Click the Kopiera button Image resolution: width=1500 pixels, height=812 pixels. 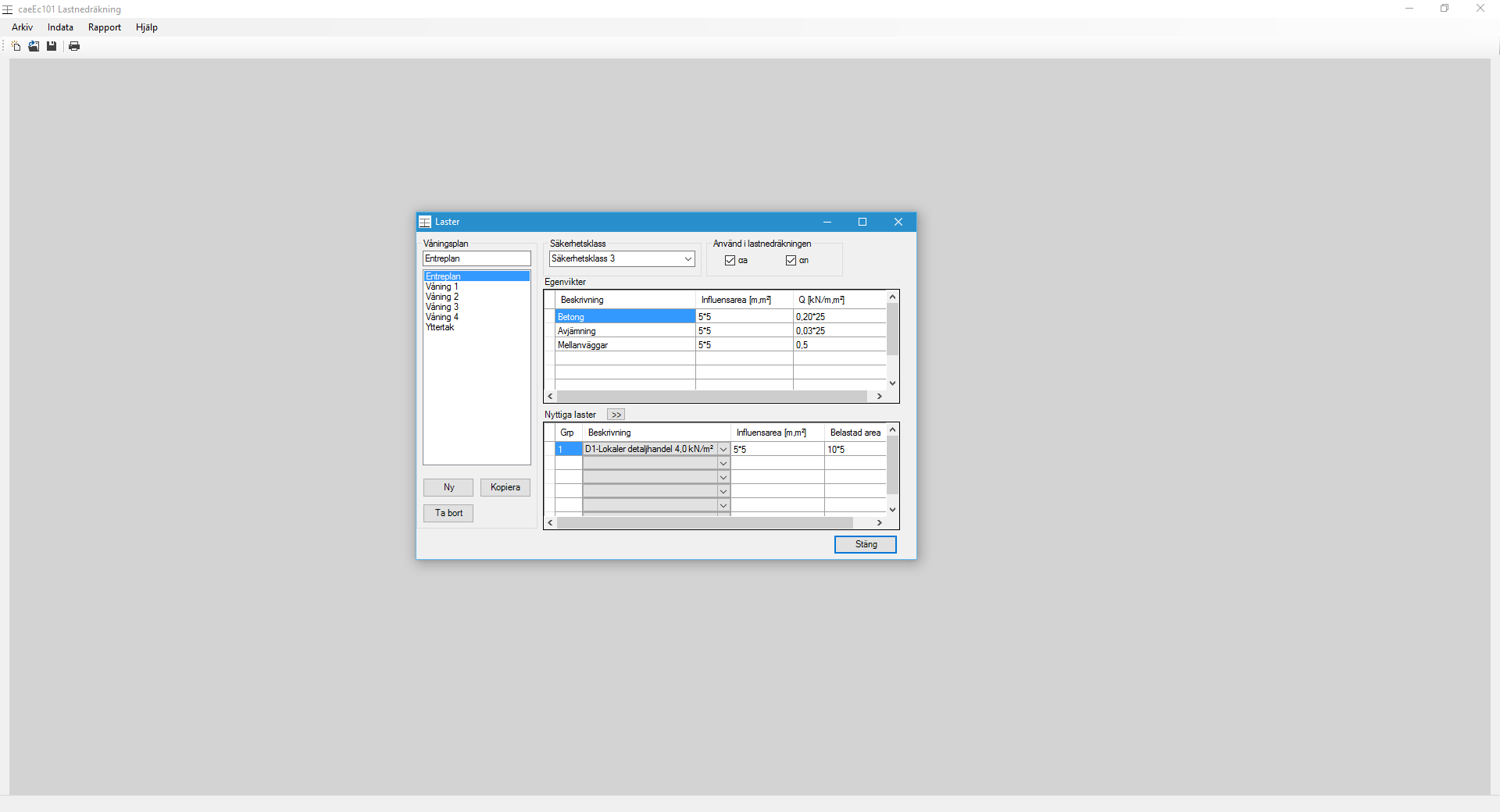tap(505, 487)
